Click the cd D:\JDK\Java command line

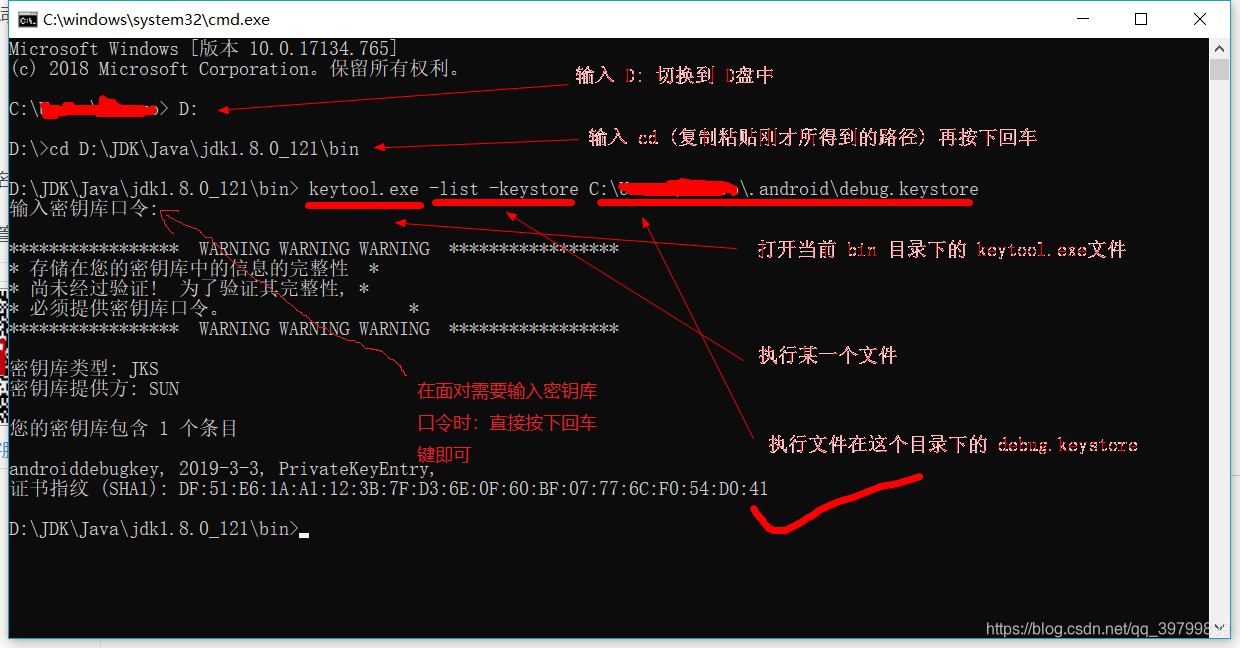[x=184, y=149]
